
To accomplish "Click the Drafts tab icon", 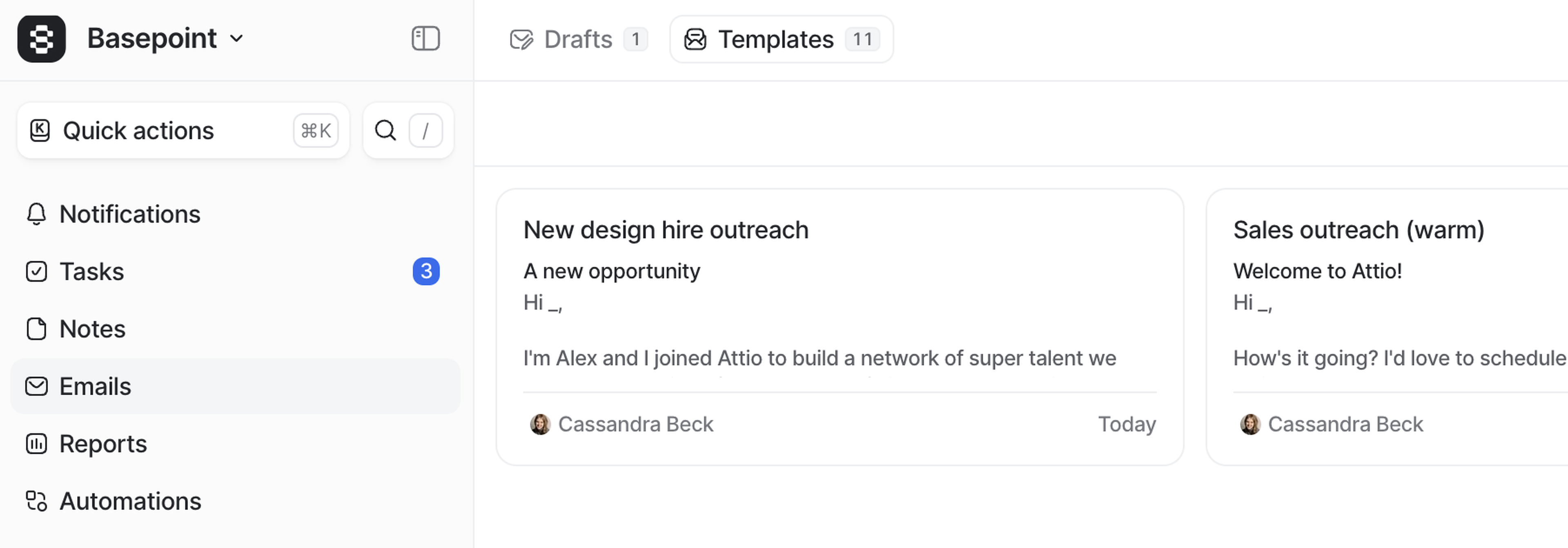I will click(521, 40).
